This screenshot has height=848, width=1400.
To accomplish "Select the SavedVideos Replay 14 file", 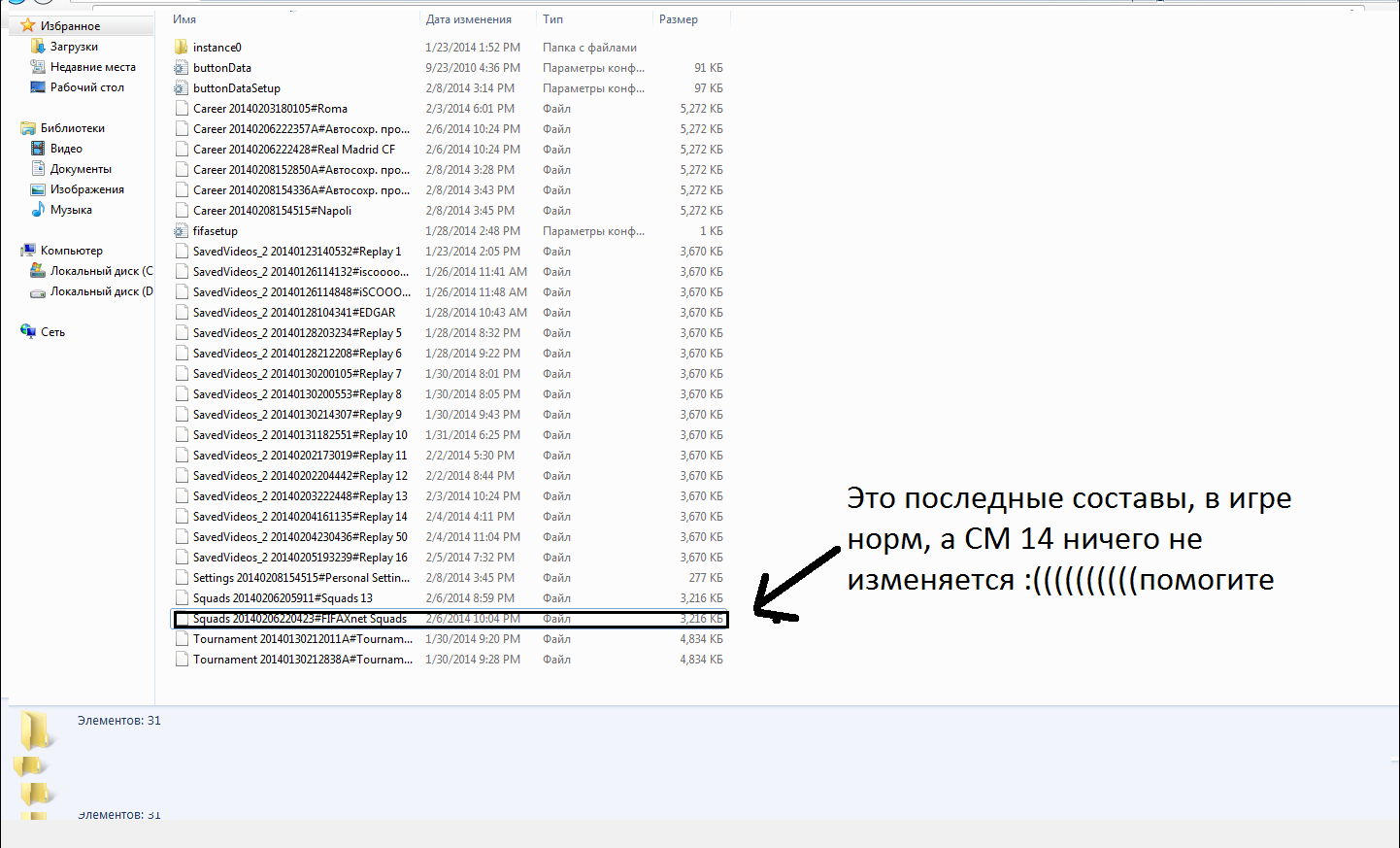I will pyautogui.click(x=300, y=516).
